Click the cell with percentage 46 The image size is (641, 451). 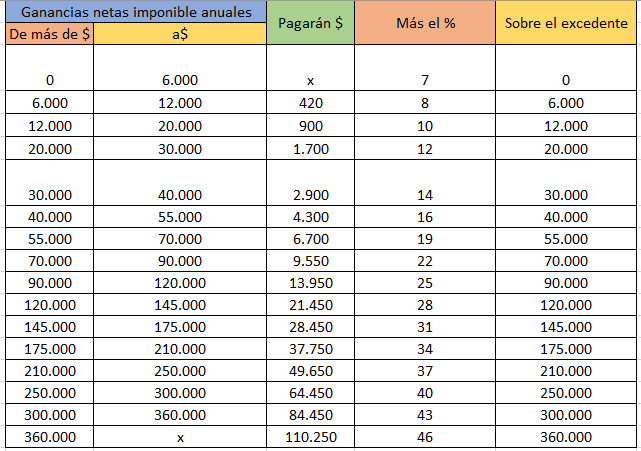point(425,437)
